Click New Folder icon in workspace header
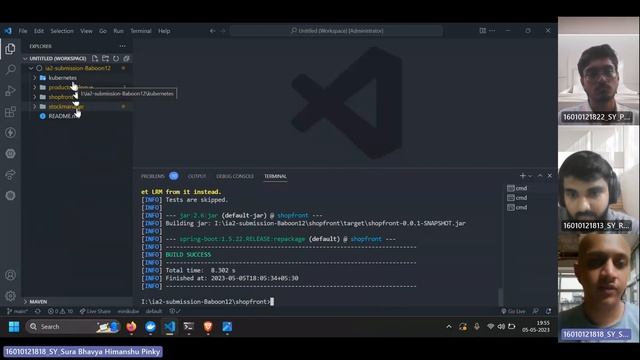The height and width of the screenshot is (360, 640). (x=105, y=58)
